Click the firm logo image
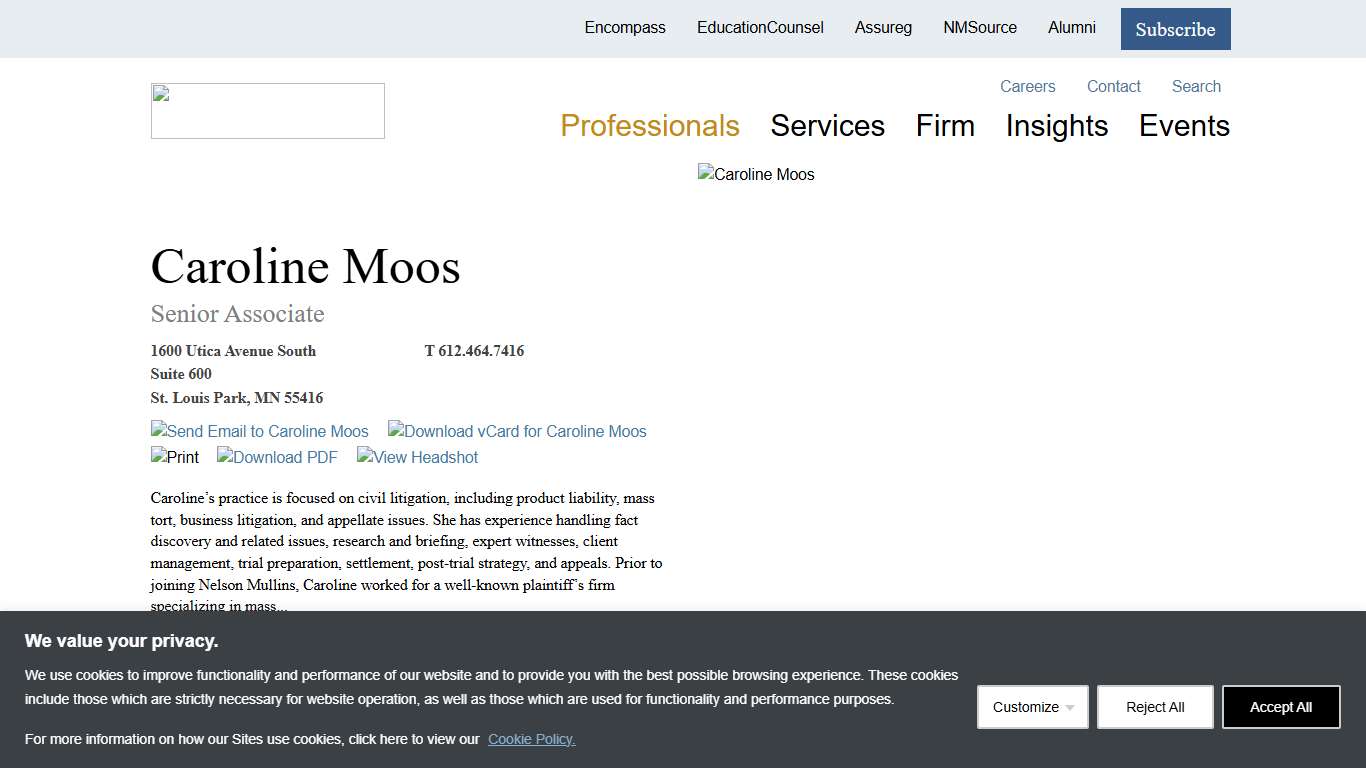The width and height of the screenshot is (1366, 768). pyautogui.click(x=268, y=111)
